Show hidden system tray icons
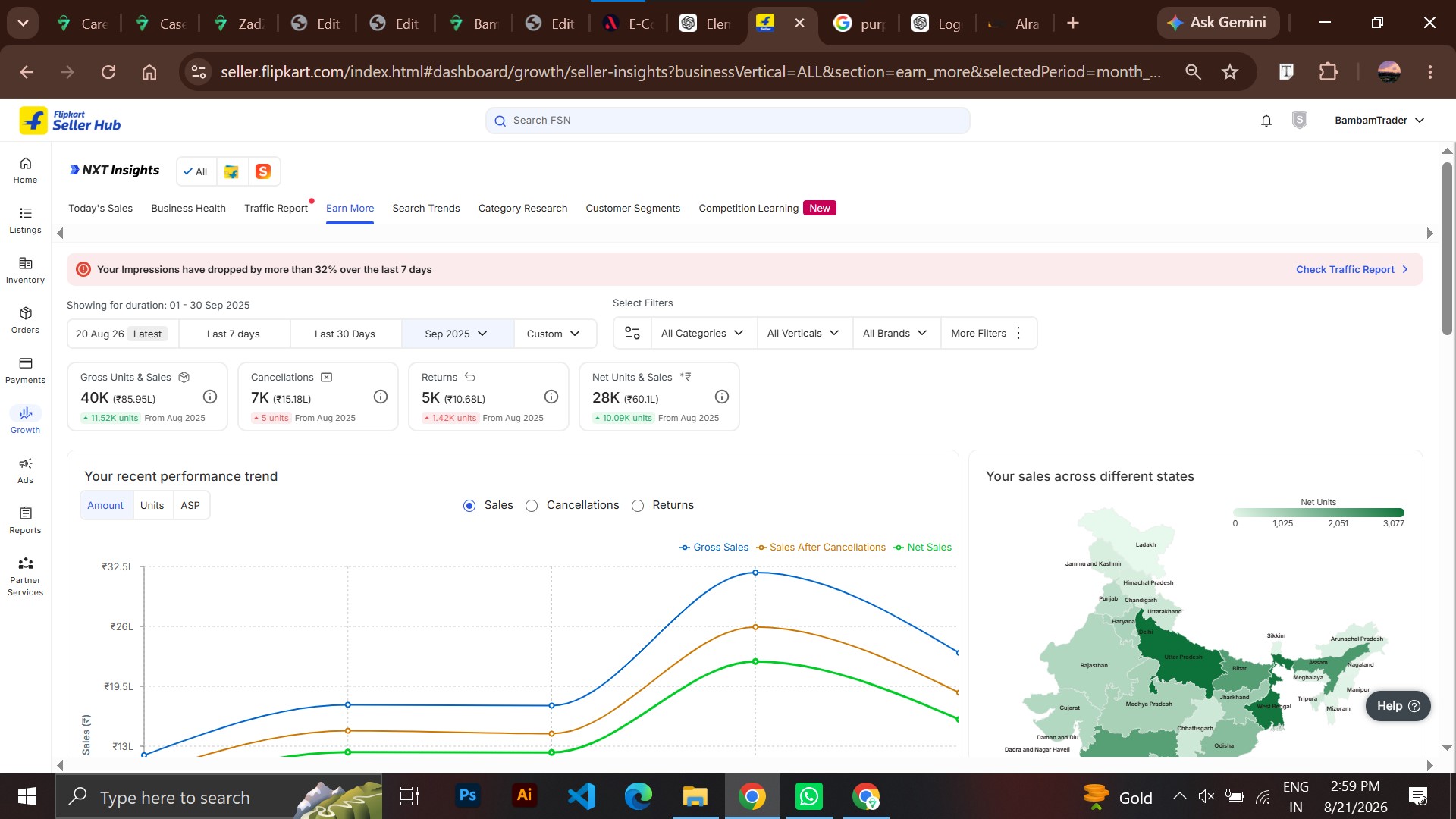This screenshot has width=1456, height=819. point(1179,796)
